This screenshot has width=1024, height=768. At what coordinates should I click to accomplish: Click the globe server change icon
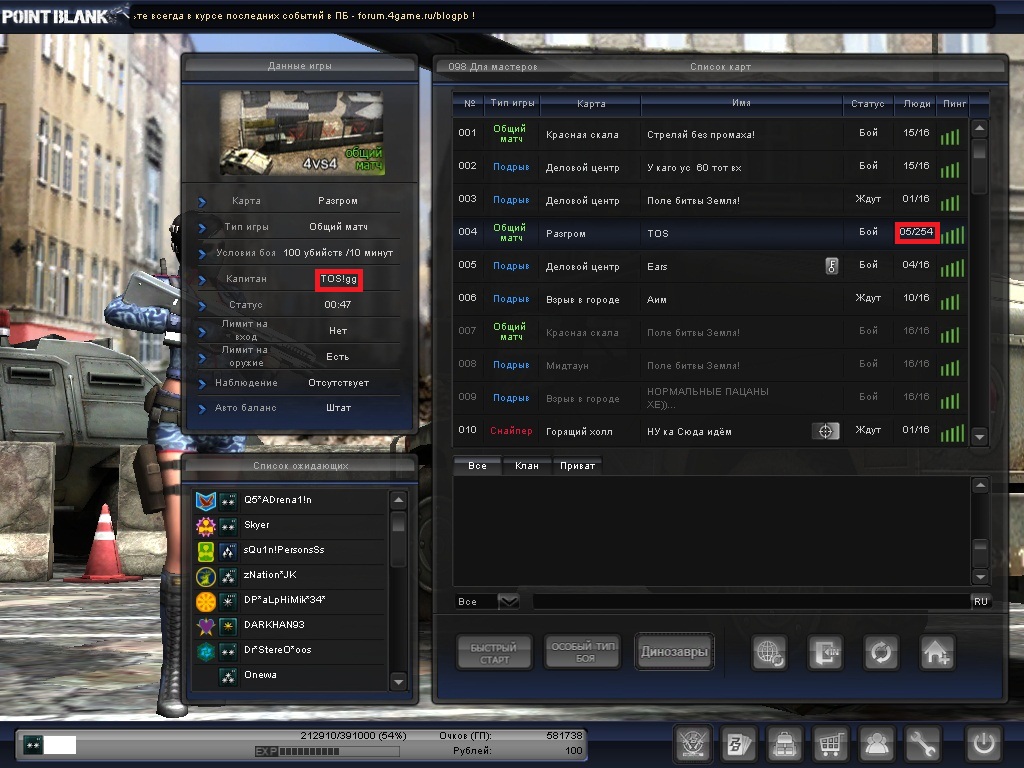[769, 652]
